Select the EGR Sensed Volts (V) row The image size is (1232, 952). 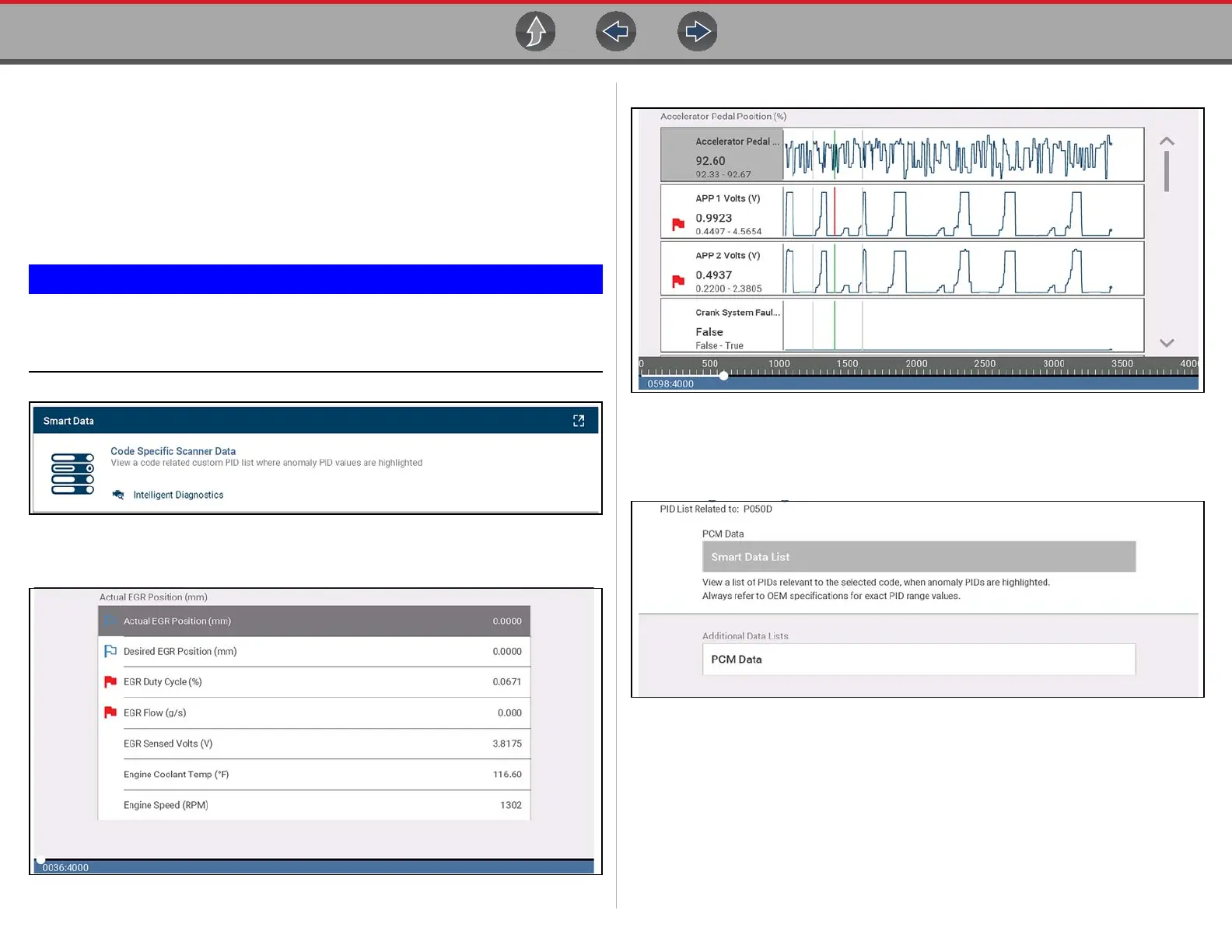[314, 744]
